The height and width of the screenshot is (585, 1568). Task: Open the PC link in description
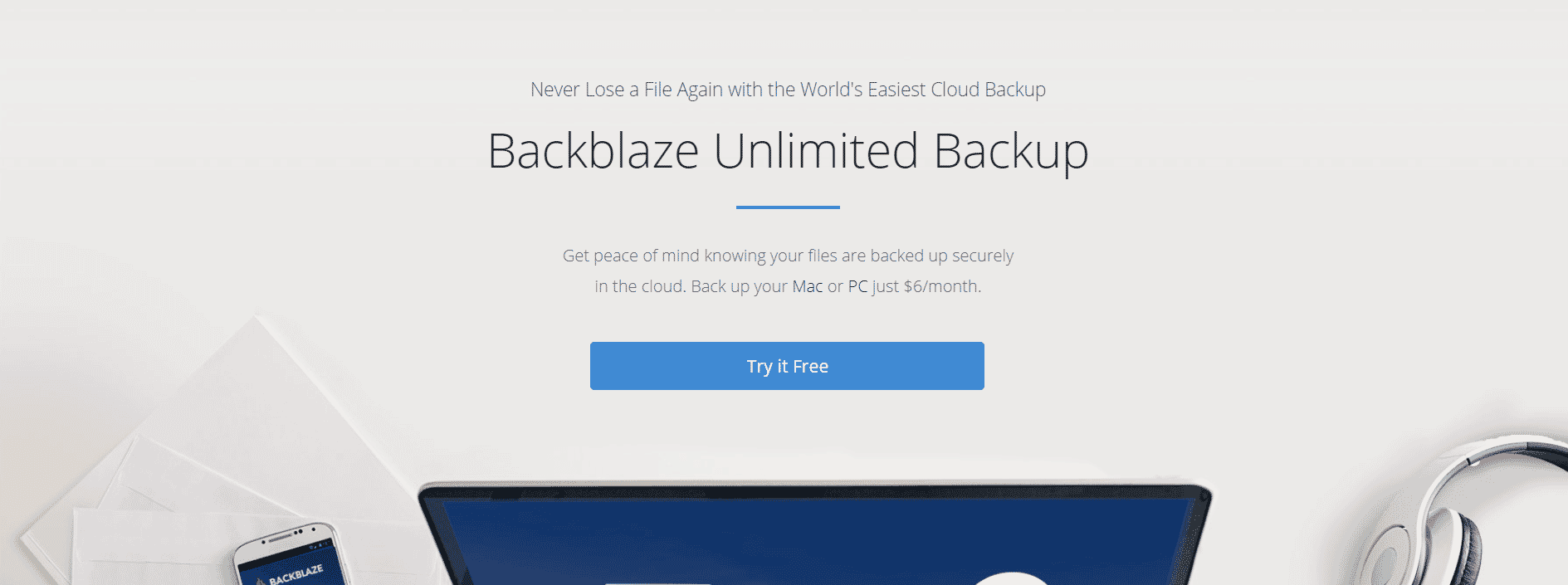(x=857, y=286)
